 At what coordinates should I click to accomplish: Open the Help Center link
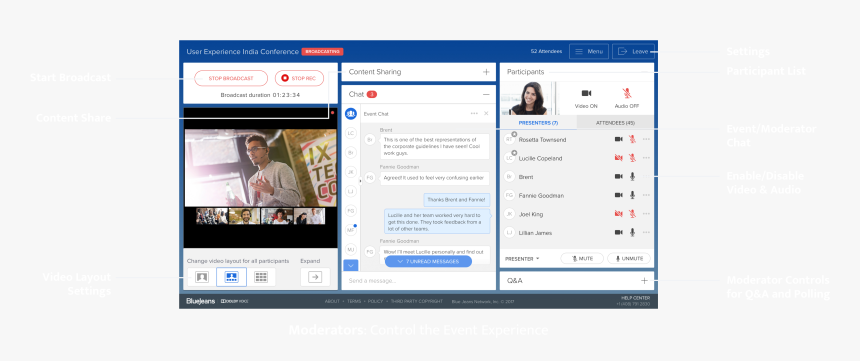(x=635, y=298)
